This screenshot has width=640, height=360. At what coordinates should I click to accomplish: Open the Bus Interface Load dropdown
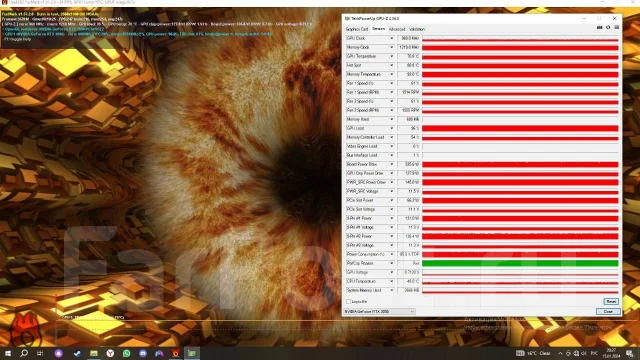tap(391, 155)
